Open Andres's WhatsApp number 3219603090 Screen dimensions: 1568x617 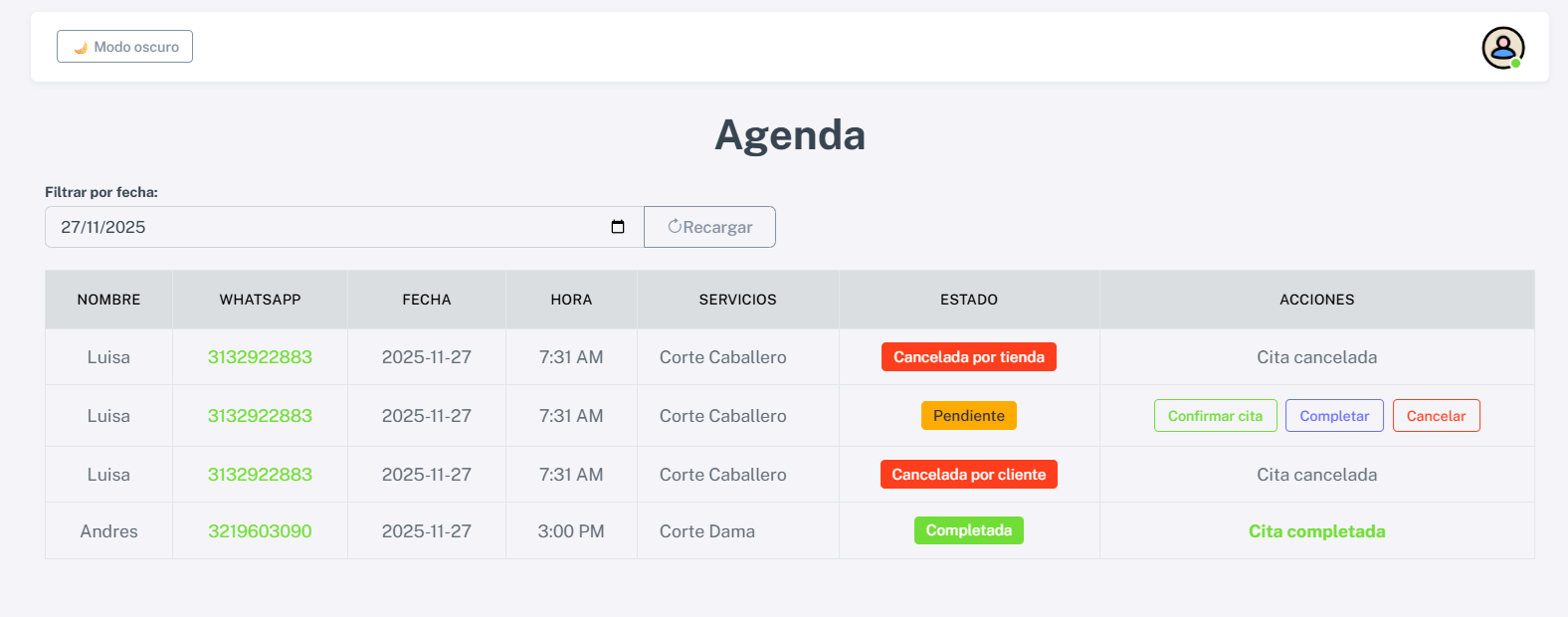(260, 531)
